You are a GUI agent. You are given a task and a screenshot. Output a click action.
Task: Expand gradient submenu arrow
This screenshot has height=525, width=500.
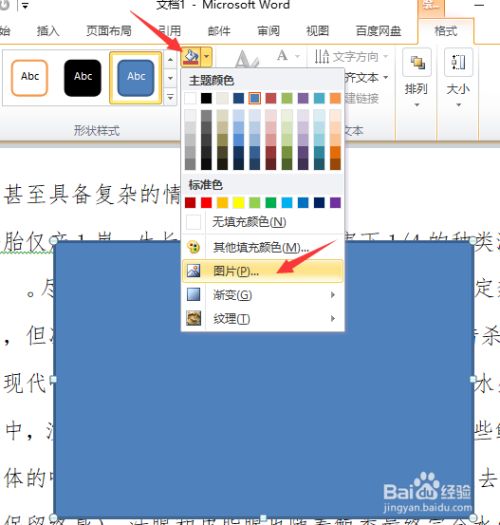333,295
